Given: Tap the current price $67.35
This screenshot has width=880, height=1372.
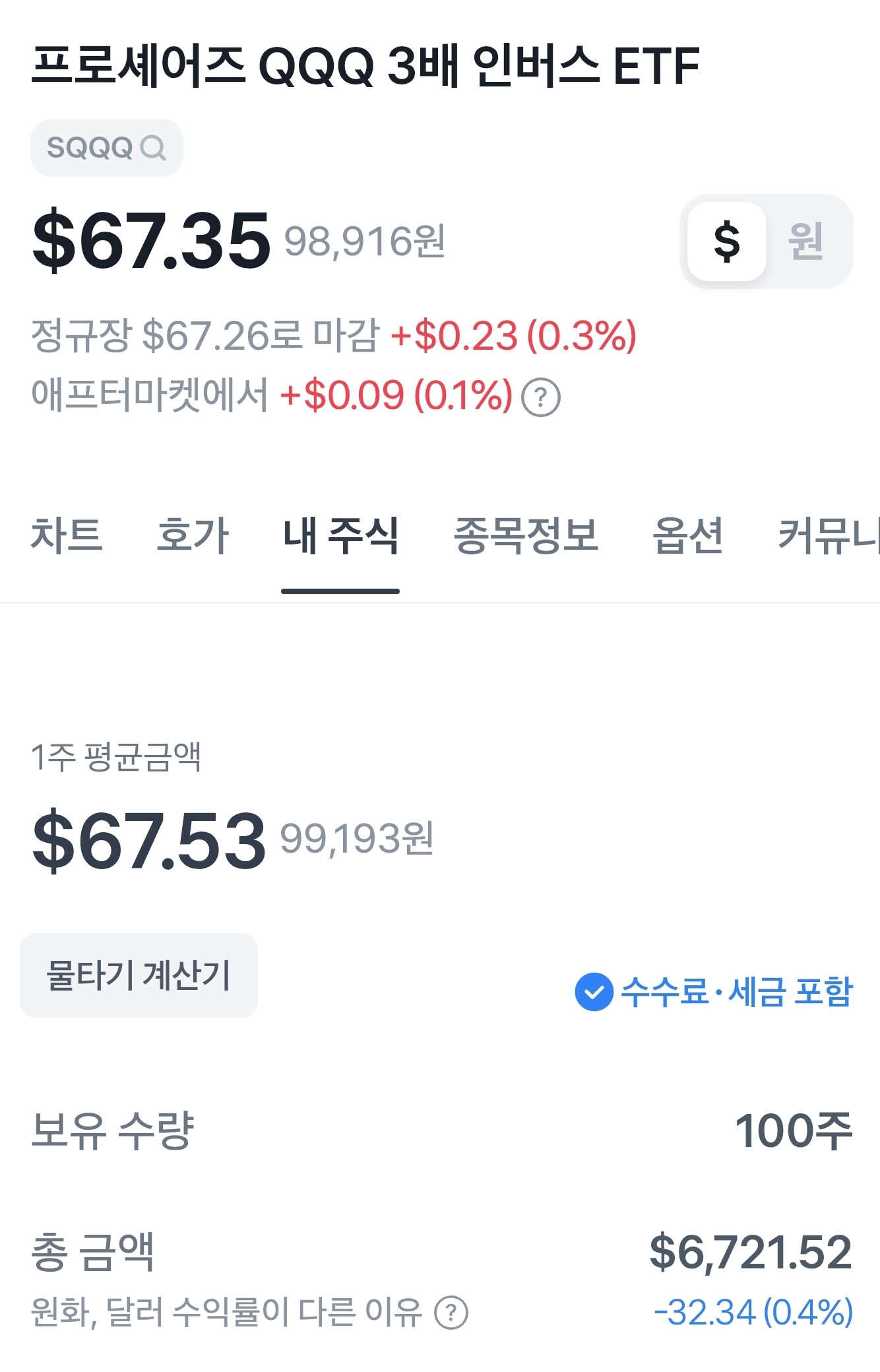Looking at the screenshot, I should (x=151, y=241).
